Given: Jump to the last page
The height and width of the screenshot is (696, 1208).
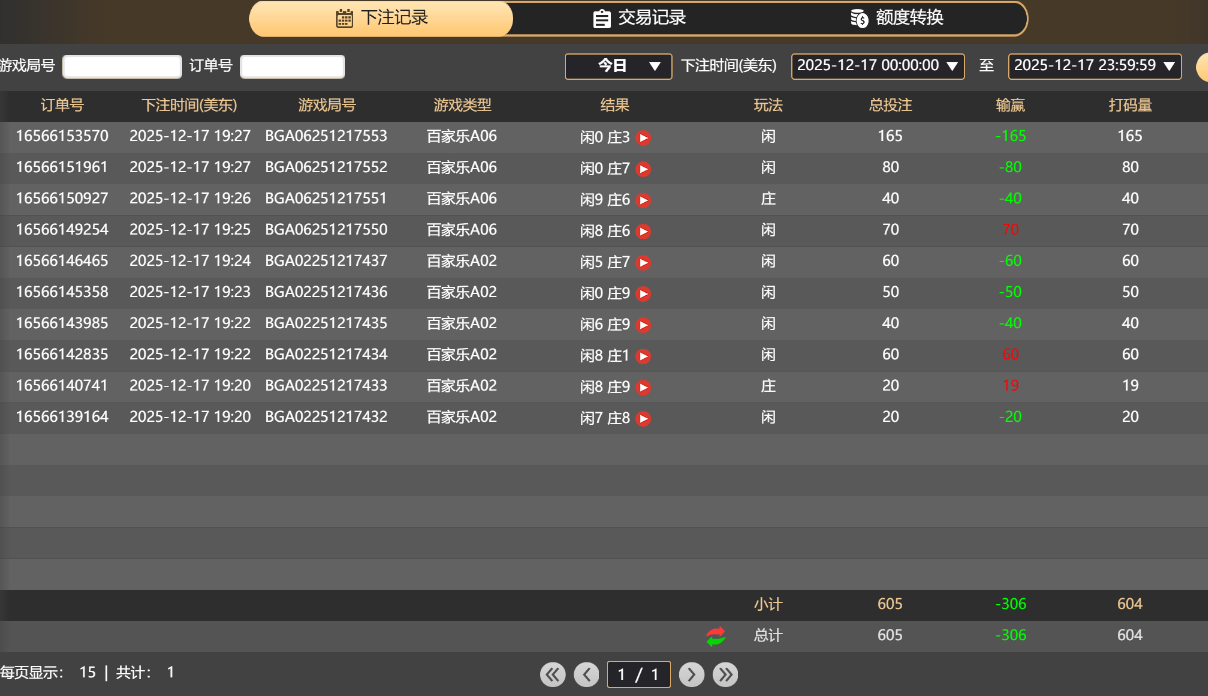Looking at the screenshot, I should click(725, 675).
